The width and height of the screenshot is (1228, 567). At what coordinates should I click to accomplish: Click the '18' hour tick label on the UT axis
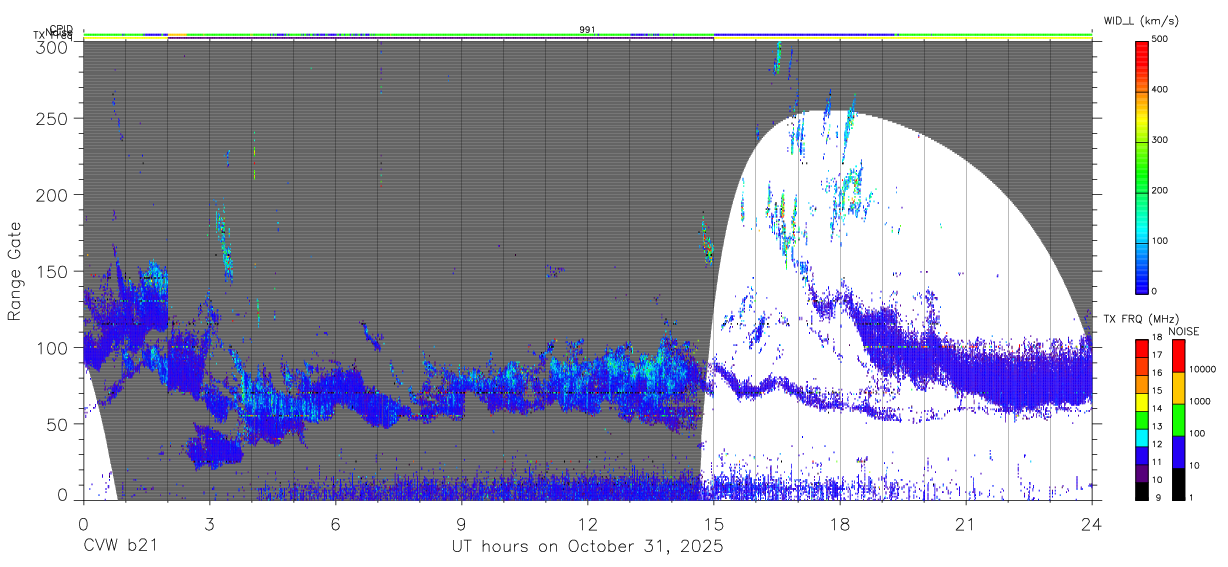click(x=840, y=524)
